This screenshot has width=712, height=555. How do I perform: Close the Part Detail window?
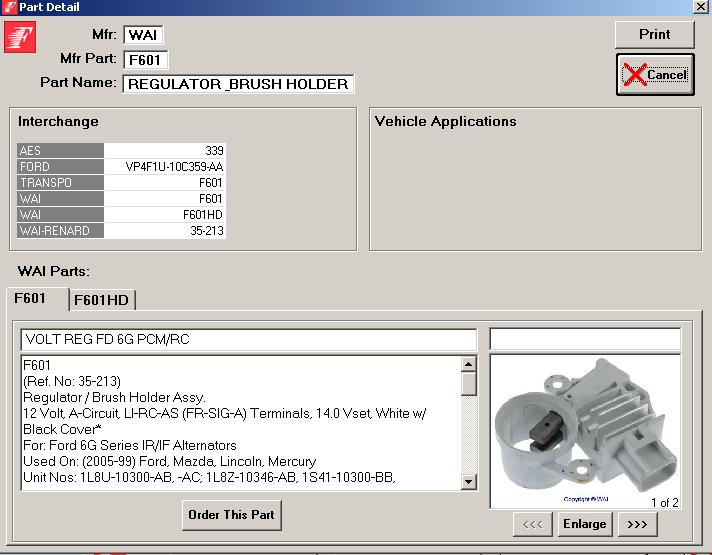click(701, 6)
